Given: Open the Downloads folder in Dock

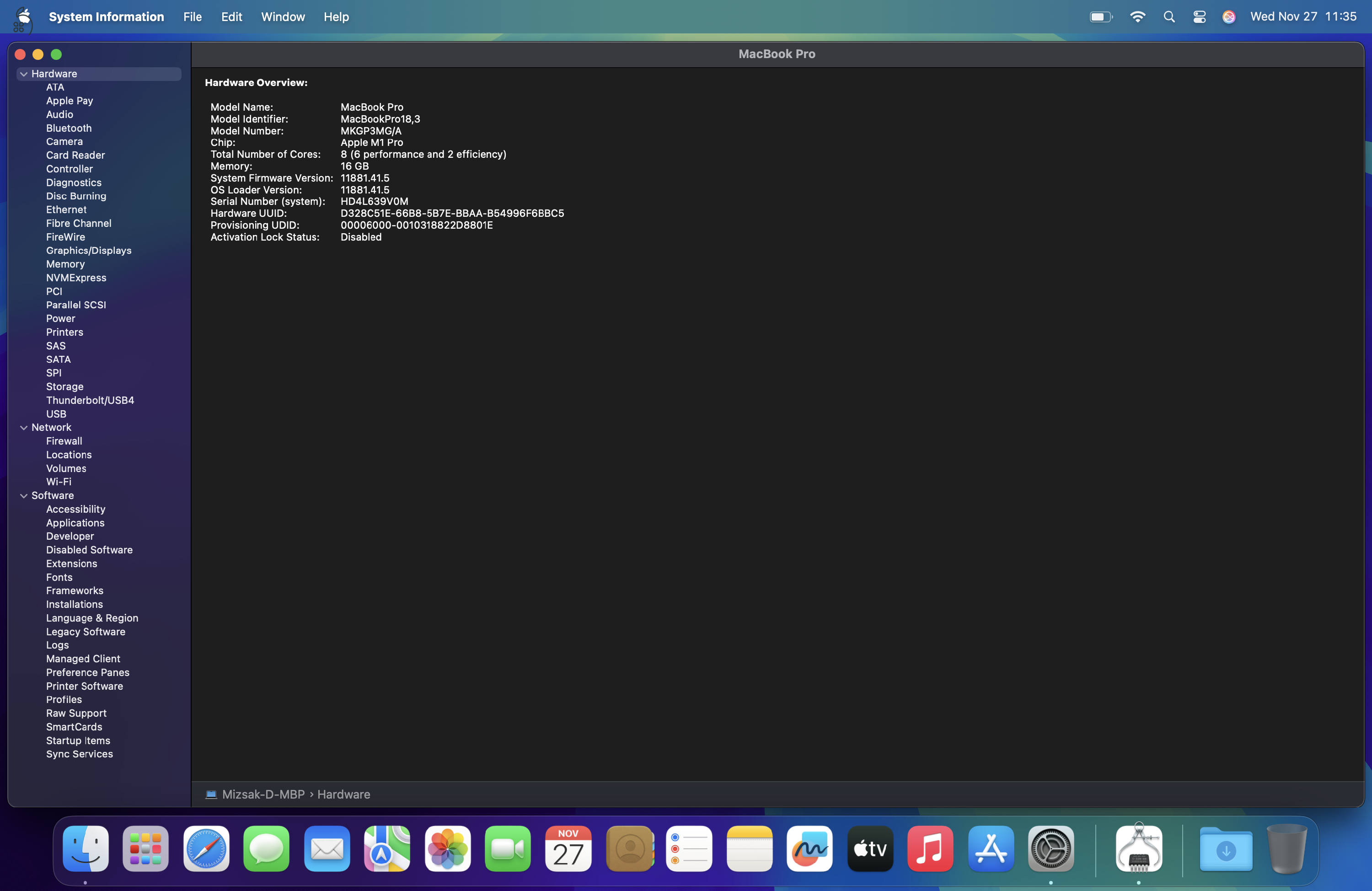Looking at the screenshot, I should (1226, 848).
